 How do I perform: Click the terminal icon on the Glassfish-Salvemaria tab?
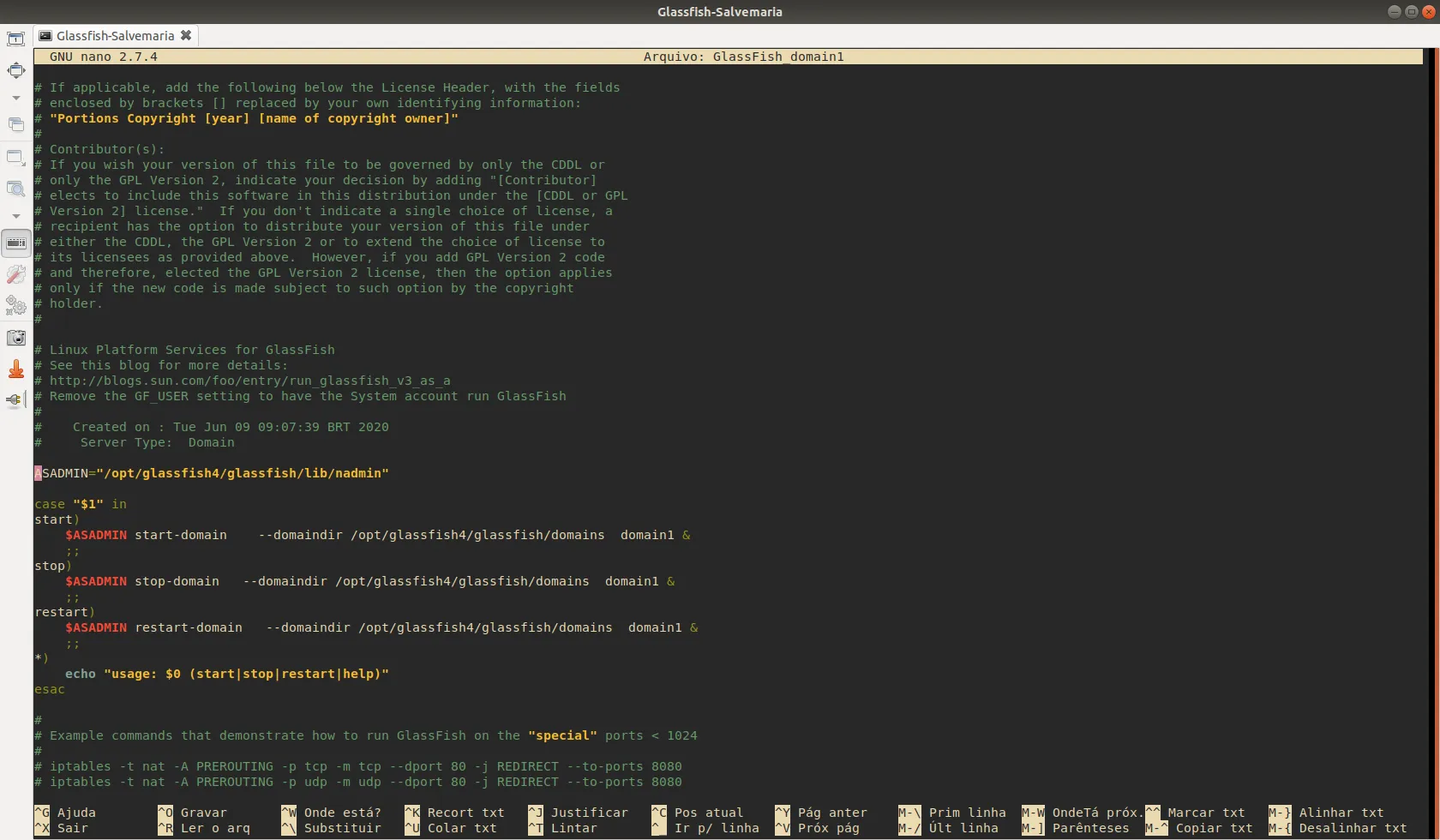(45, 36)
